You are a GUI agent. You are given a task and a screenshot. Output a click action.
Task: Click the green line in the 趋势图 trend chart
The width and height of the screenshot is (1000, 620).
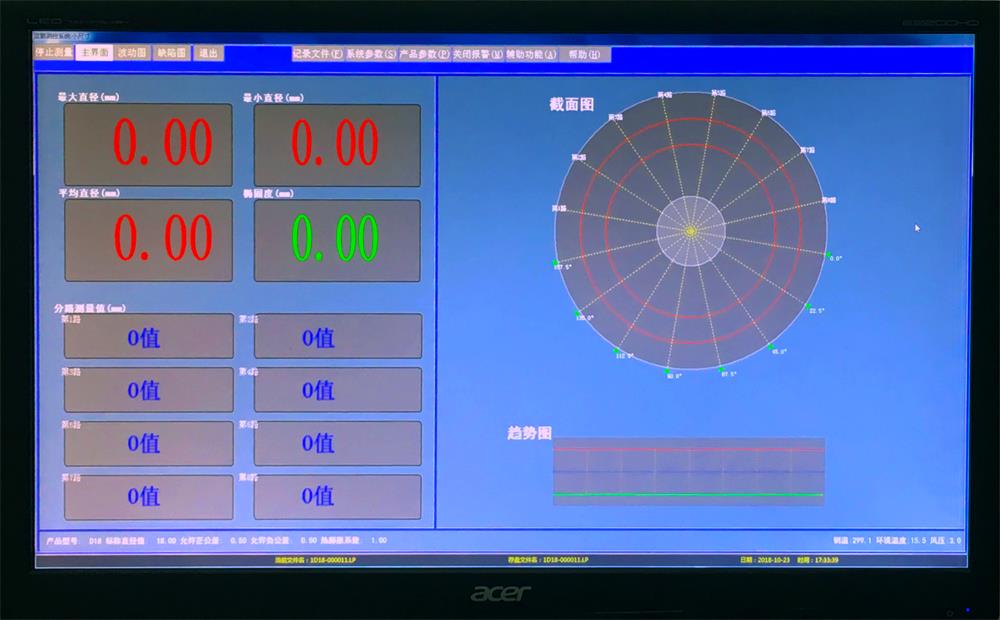coord(688,494)
